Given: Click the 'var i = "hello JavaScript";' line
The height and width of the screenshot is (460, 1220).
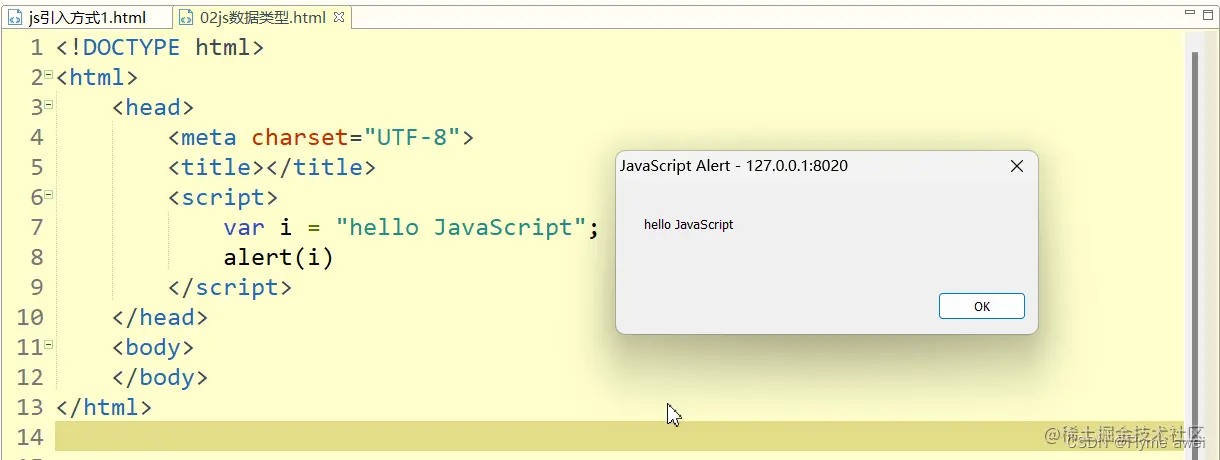Looking at the screenshot, I should (411, 227).
